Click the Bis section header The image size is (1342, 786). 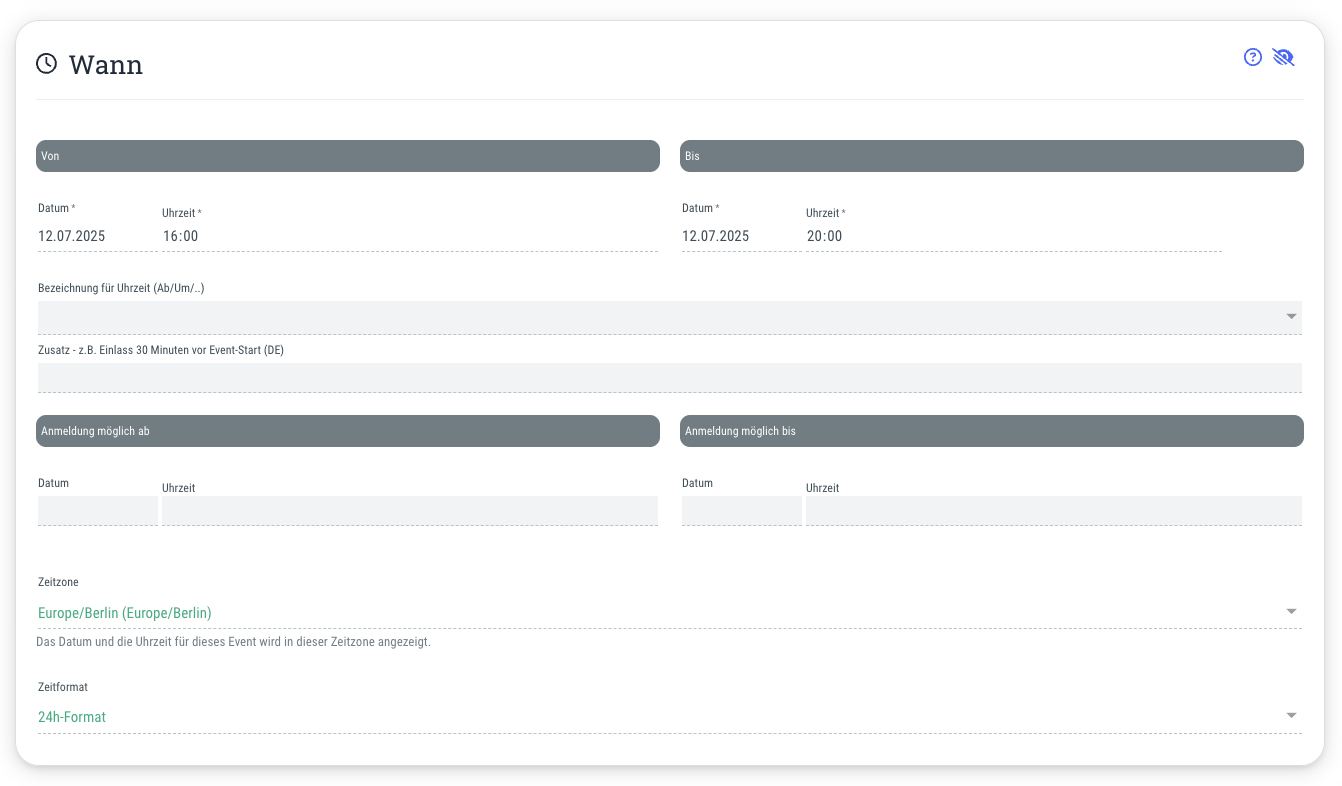(992, 156)
